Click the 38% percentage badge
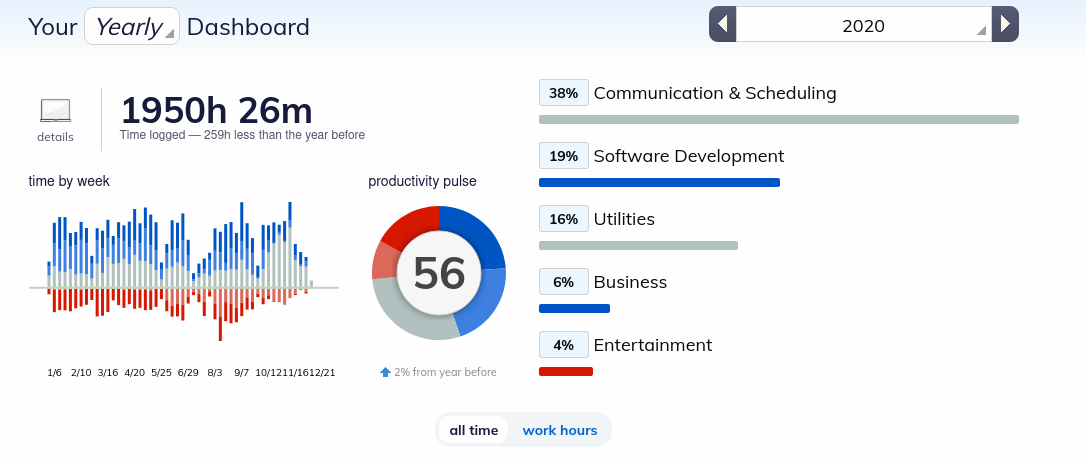1086x465 pixels. pyautogui.click(x=564, y=93)
